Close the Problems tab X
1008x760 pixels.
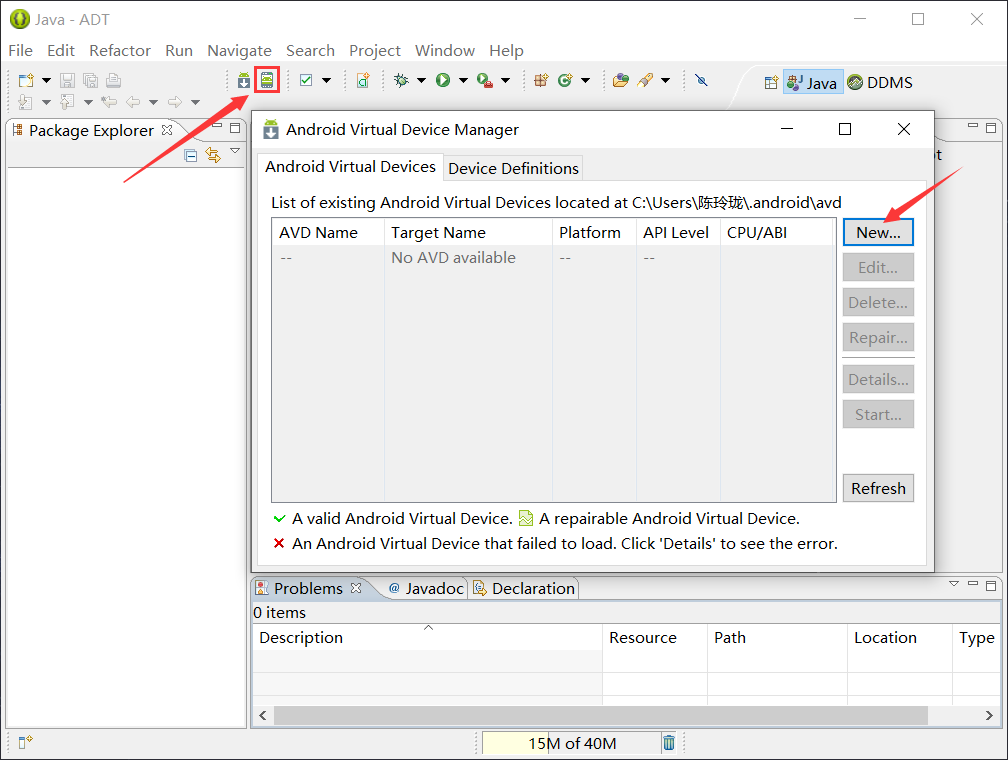(356, 588)
